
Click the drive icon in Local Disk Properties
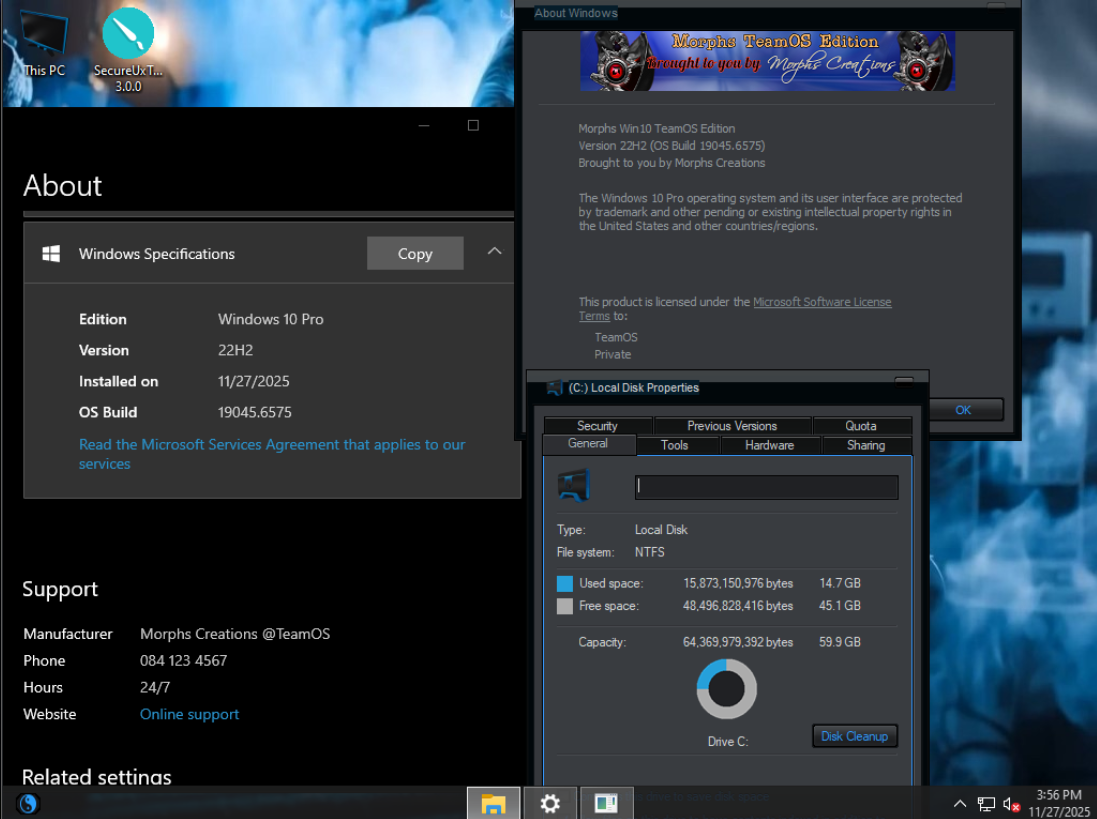[574, 485]
